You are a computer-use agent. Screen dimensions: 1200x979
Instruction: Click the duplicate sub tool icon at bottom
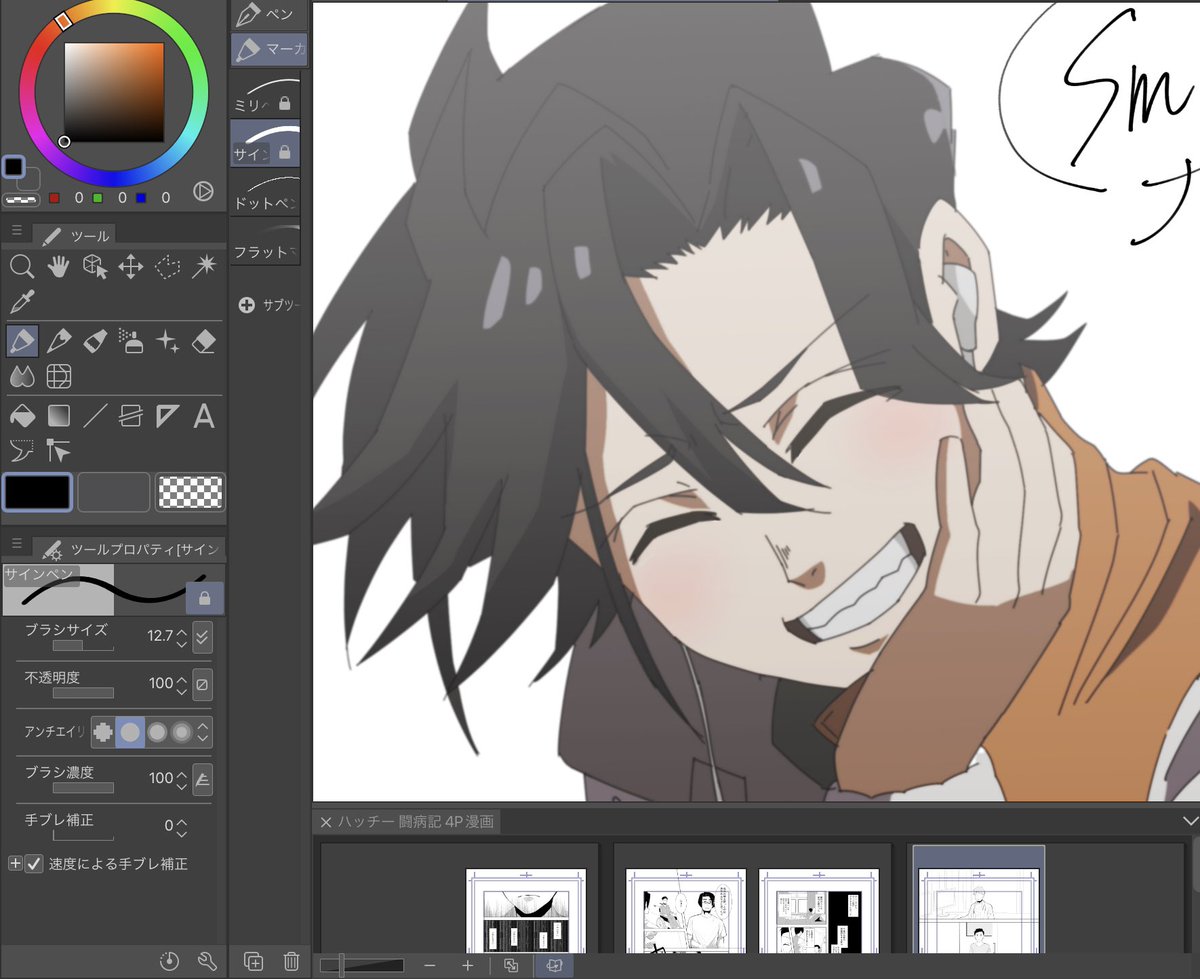click(x=253, y=961)
